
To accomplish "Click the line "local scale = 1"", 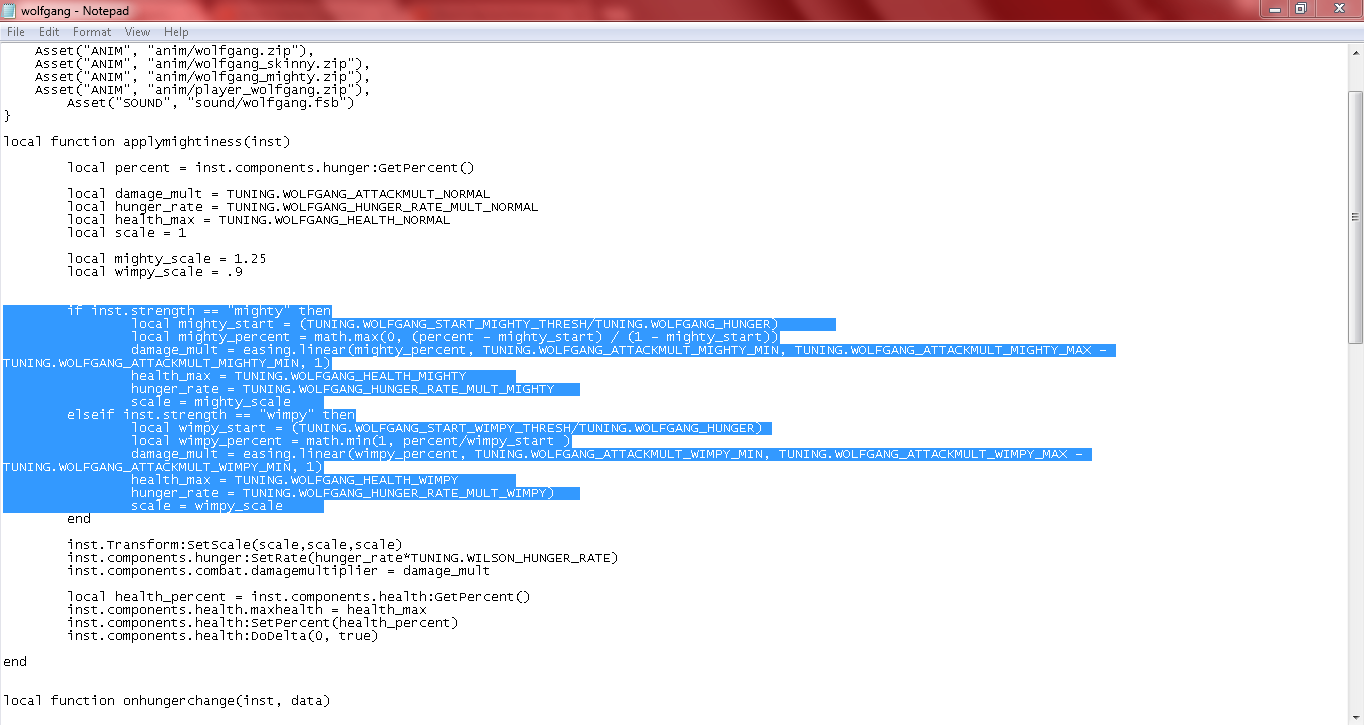I will coord(127,232).
